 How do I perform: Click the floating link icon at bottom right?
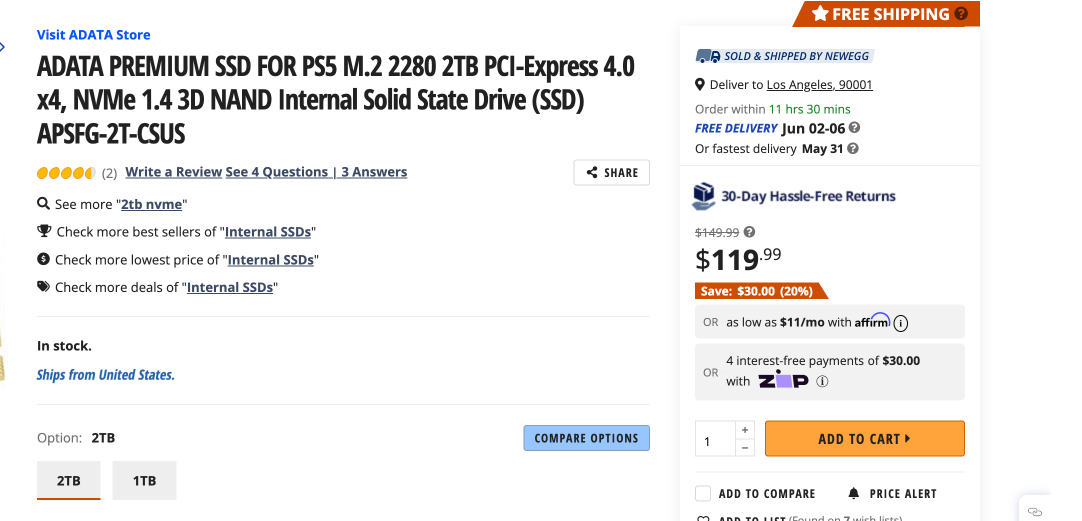point(1035,510)
